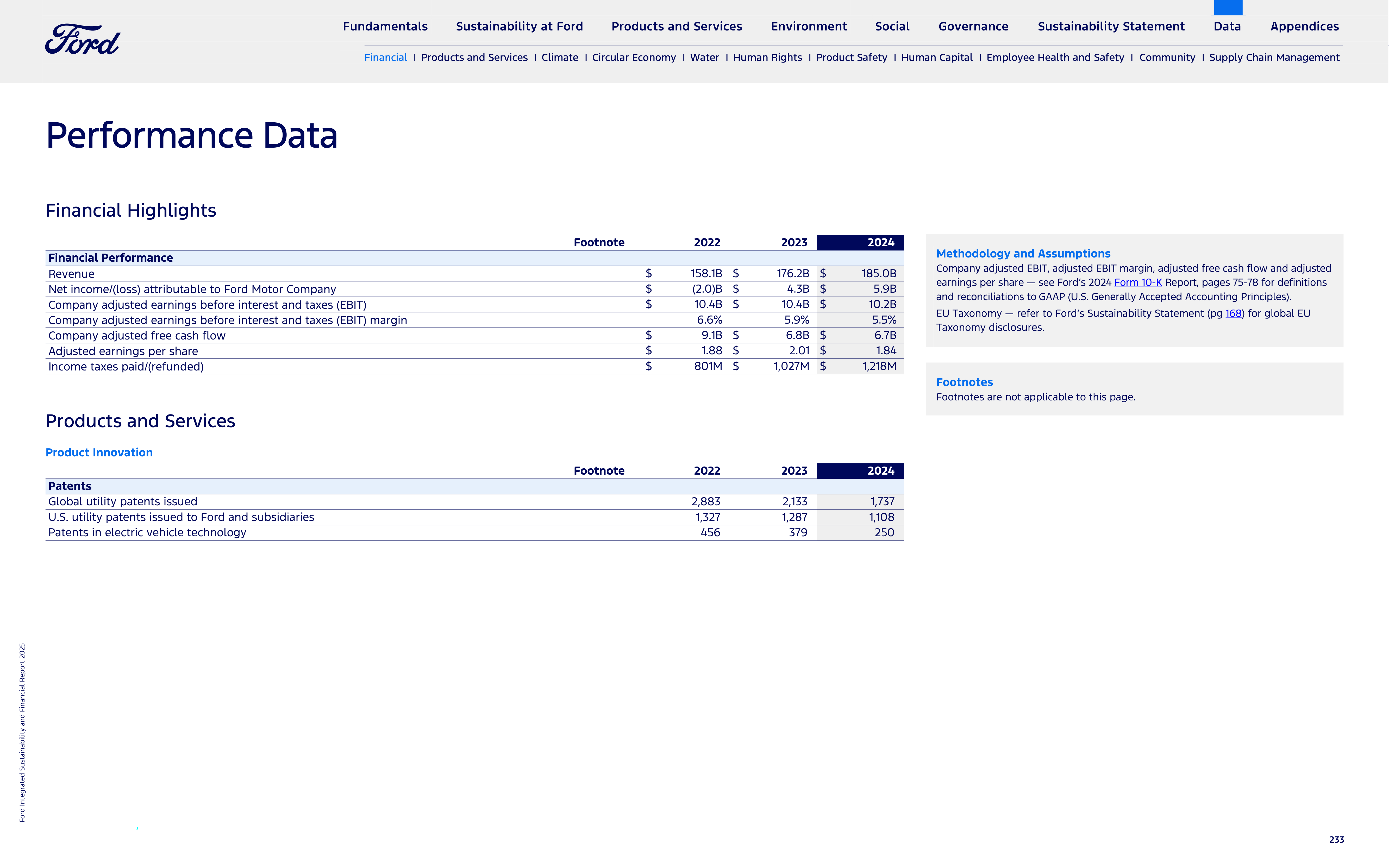Click the 1.88 earnings per share value
1389x868 pixels.
(x=711, y=351)
